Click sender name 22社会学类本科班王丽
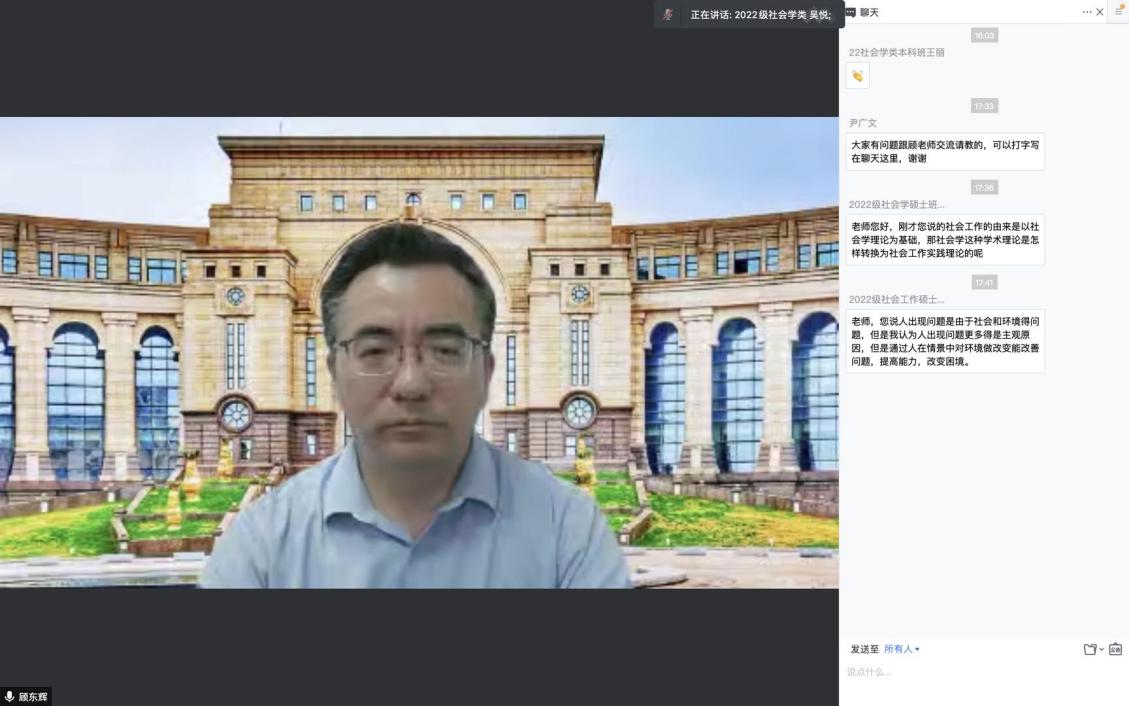Screen dimensions: 1129x706 (x=896, y=52)
